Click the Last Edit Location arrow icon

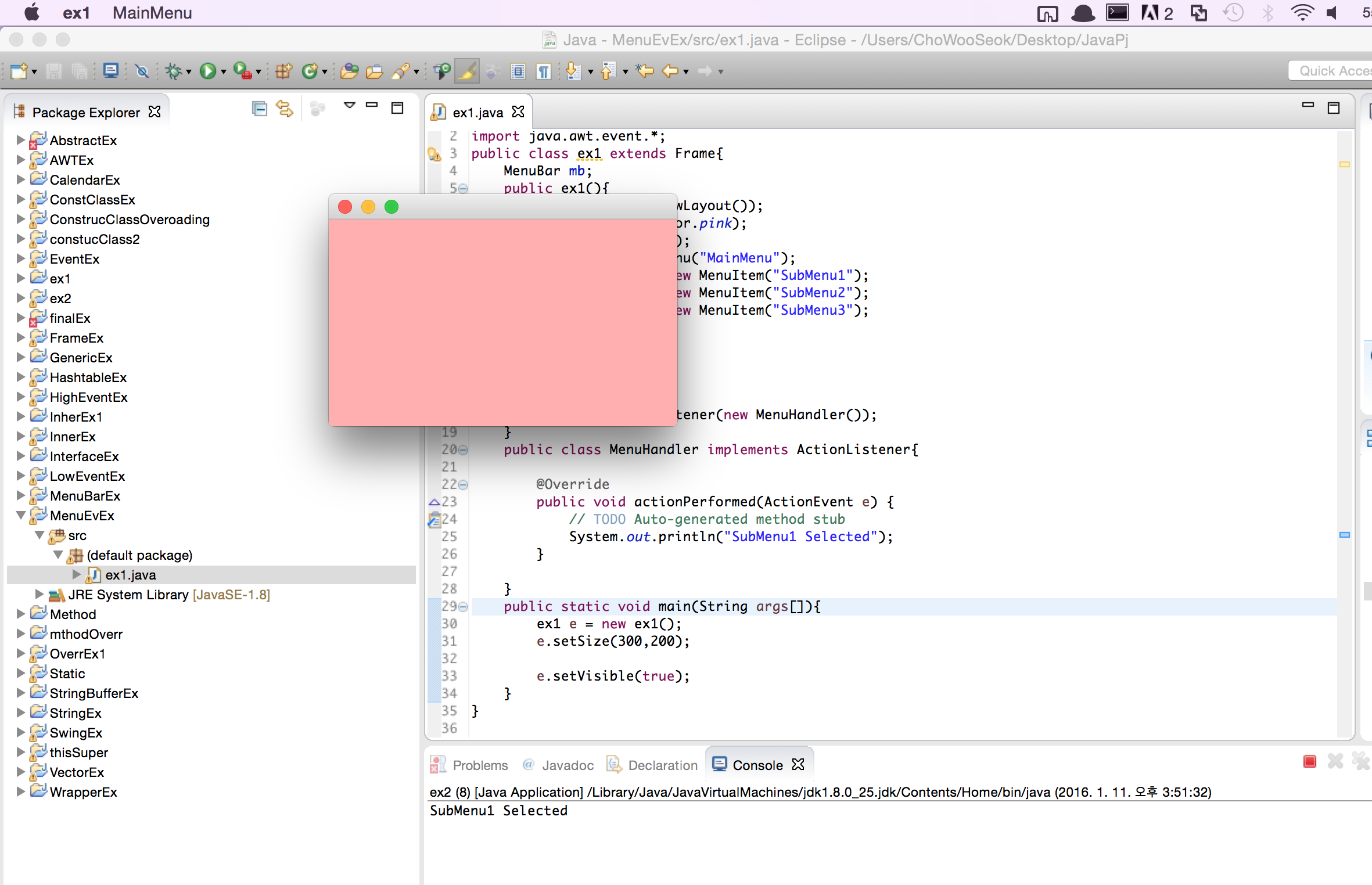644,71
